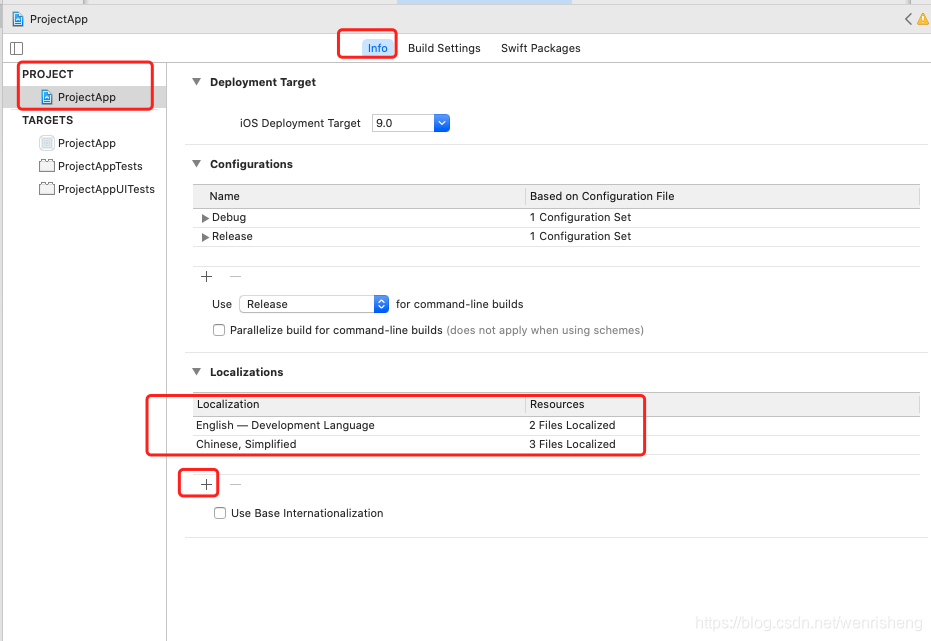Screen dimensions: 931x641
Task: Toggle Use Base Internationalization checkbox
Action: tap(220, 513)
